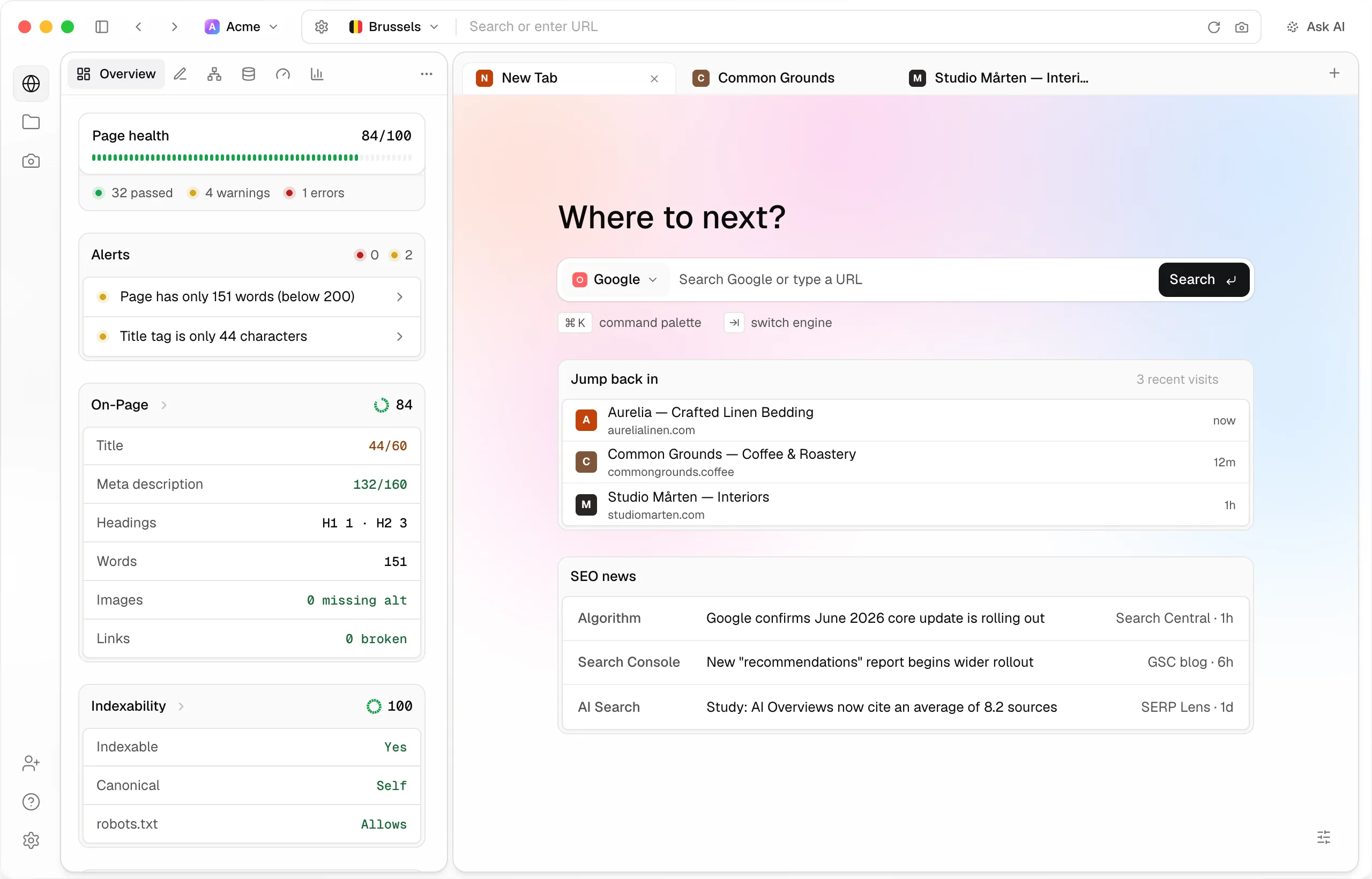Select the Links 0 broken row

click(252, 639)
